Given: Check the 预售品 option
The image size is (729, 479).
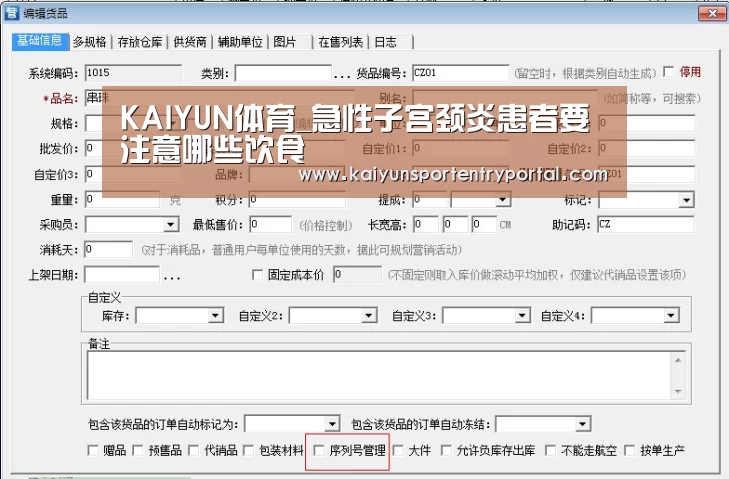Looking at the screenshot, I should click(x=138, y=450).
